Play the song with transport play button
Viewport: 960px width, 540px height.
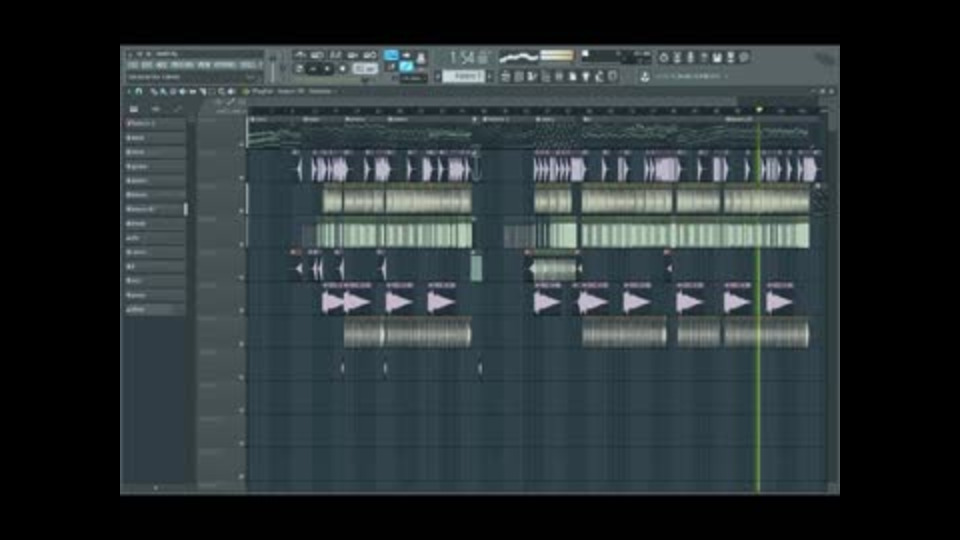pyautogui.click(x=313, y=69)
